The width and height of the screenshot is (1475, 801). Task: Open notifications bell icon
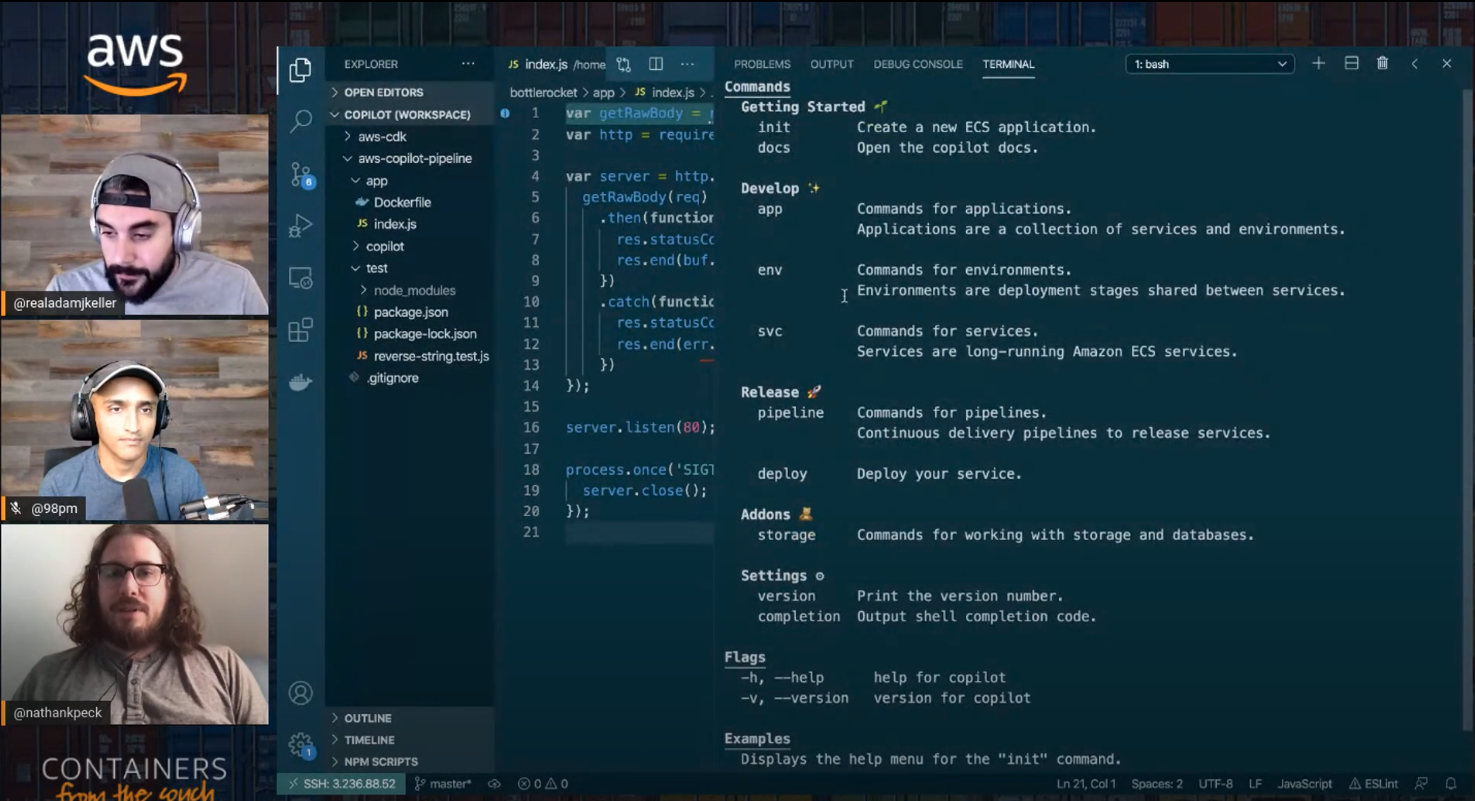pyautogui.click(x=1451, y=784)
